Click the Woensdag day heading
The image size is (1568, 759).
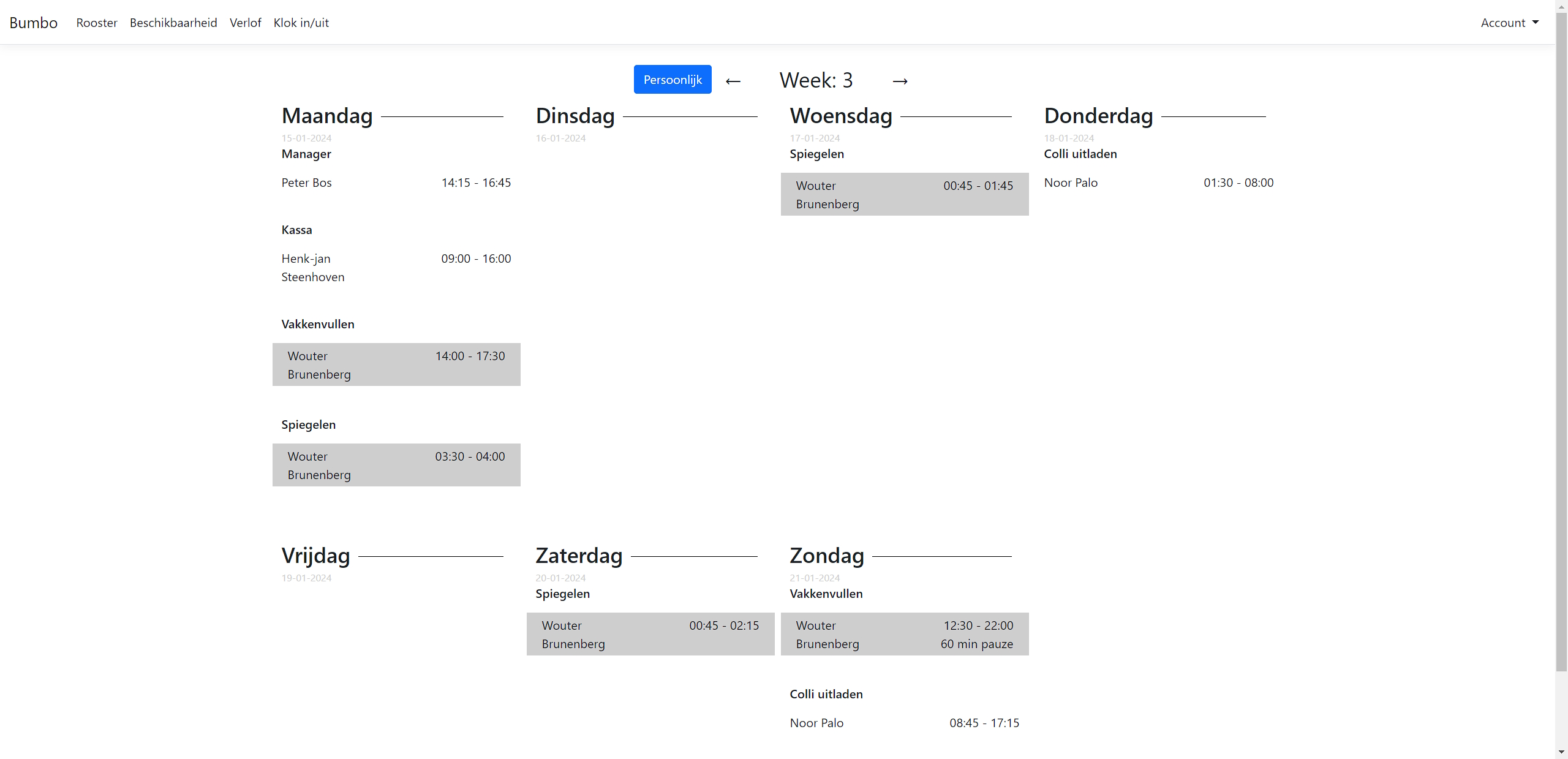[841, 116]
